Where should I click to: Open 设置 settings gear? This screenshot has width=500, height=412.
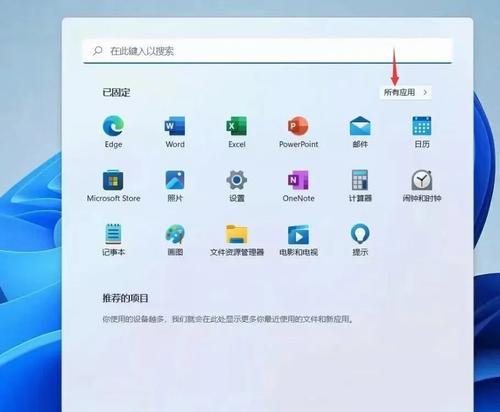tap(237, 185)
